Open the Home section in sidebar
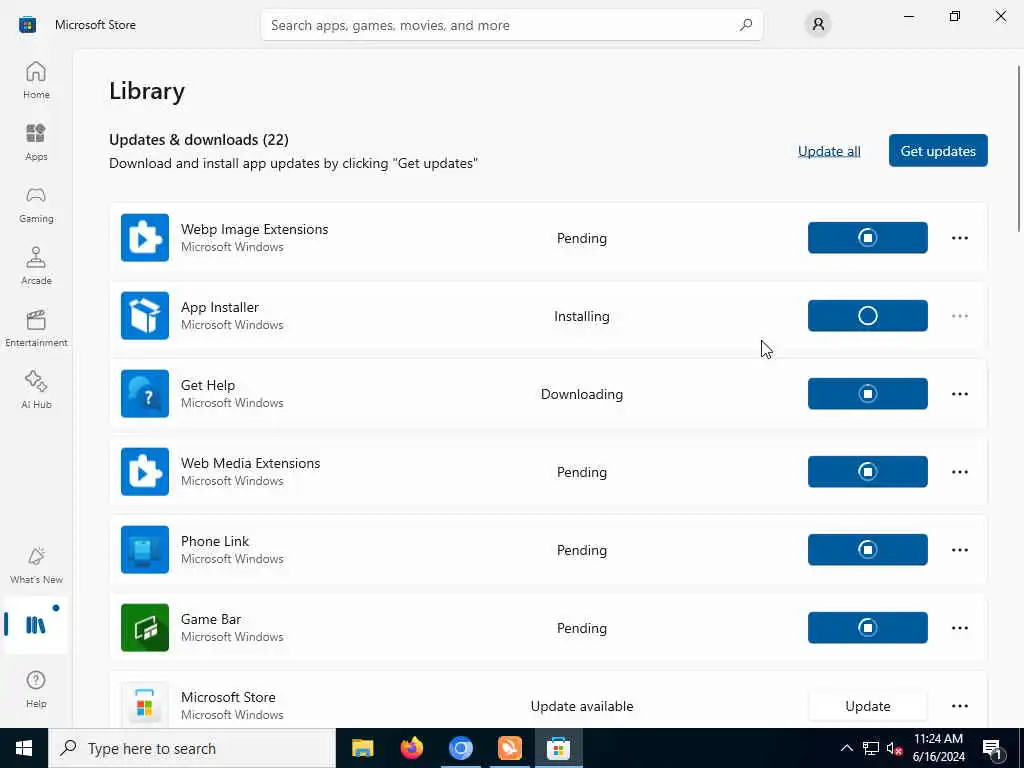This screenshot has height=768, width=1024. pos(36,80)
